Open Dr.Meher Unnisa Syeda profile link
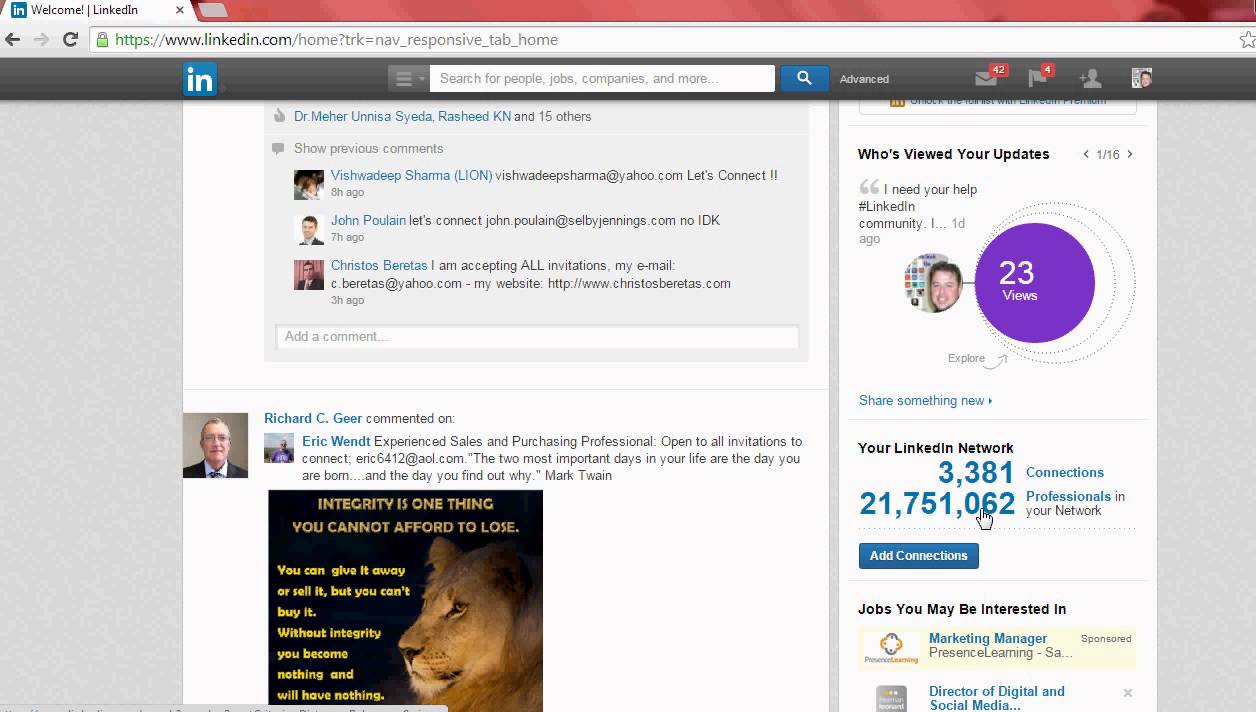The height and width of the screenshot is (712, 1256). click(x=363, y=116)
